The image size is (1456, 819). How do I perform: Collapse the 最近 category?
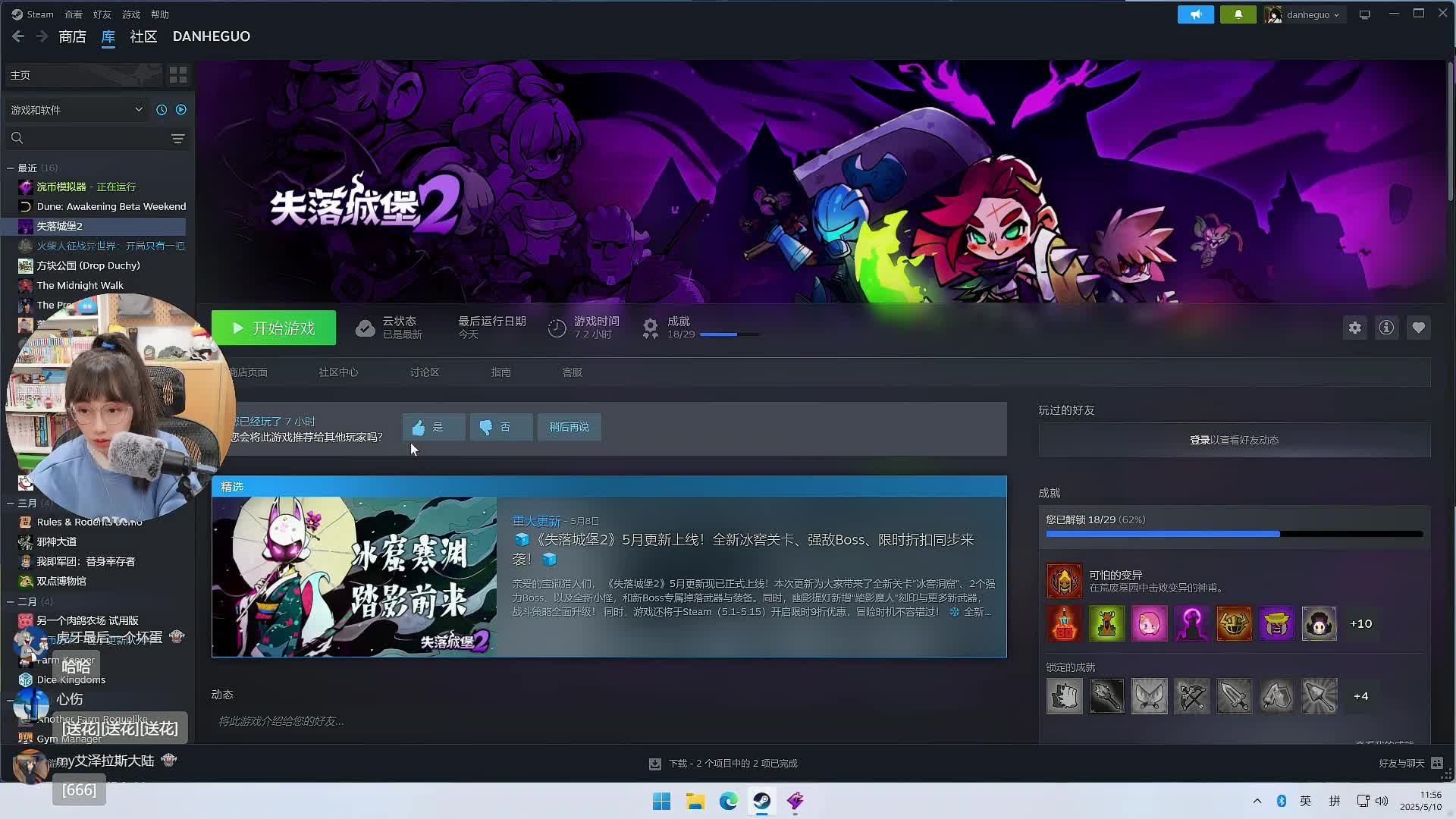[11, 168]
